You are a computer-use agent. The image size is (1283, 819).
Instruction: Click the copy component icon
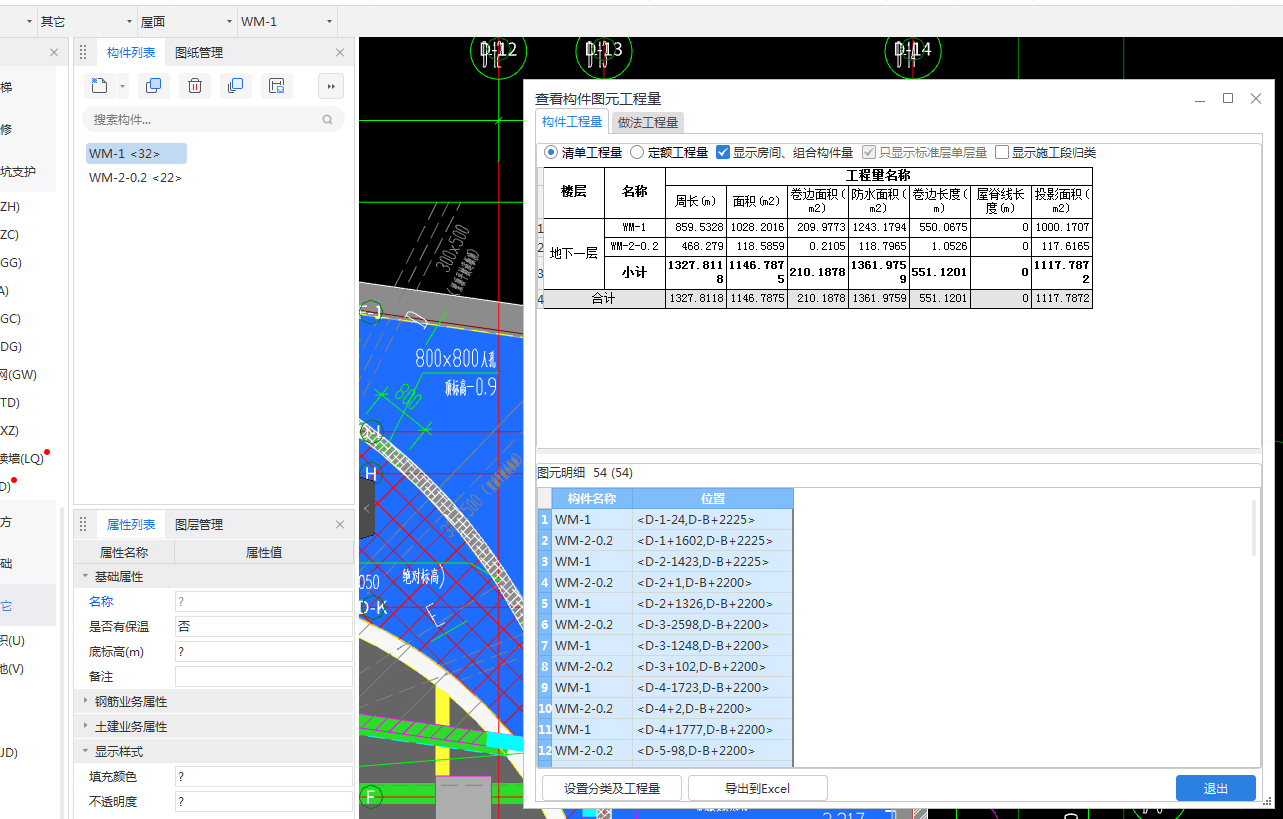pyautogui.click(x=154, y=86)
